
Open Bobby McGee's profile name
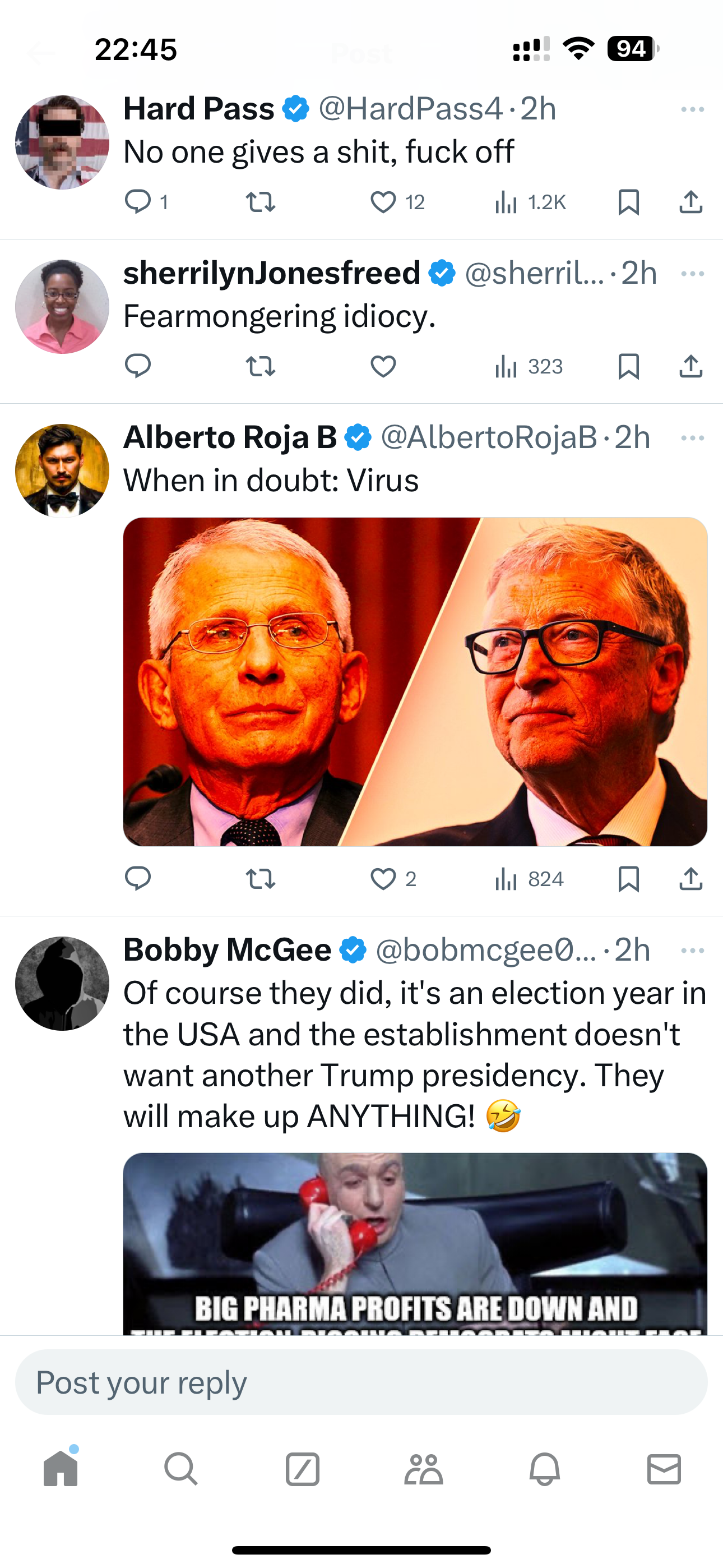[x=228, y=950]
